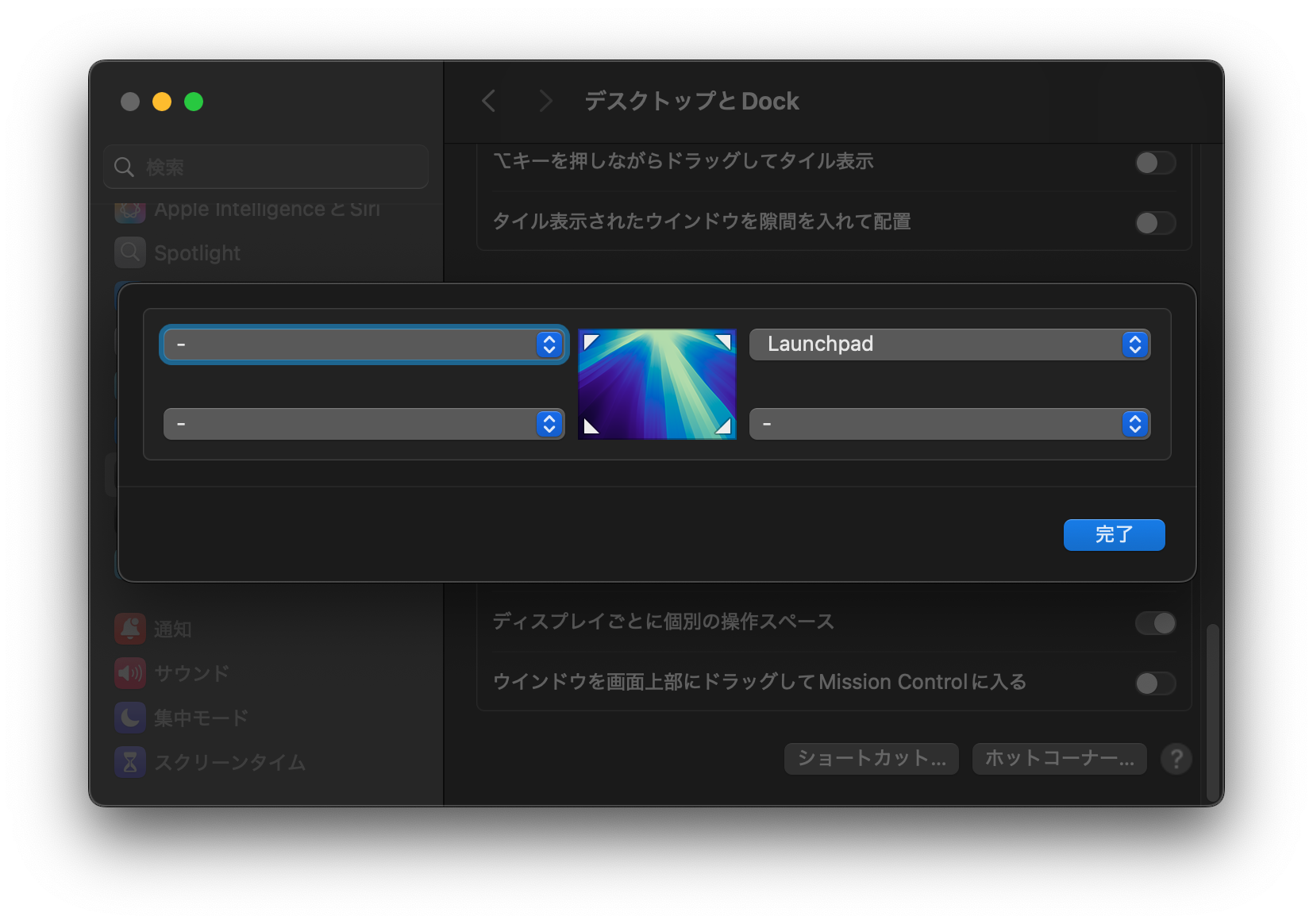Open Sound settings via the speaker icon

coord(129,672)
